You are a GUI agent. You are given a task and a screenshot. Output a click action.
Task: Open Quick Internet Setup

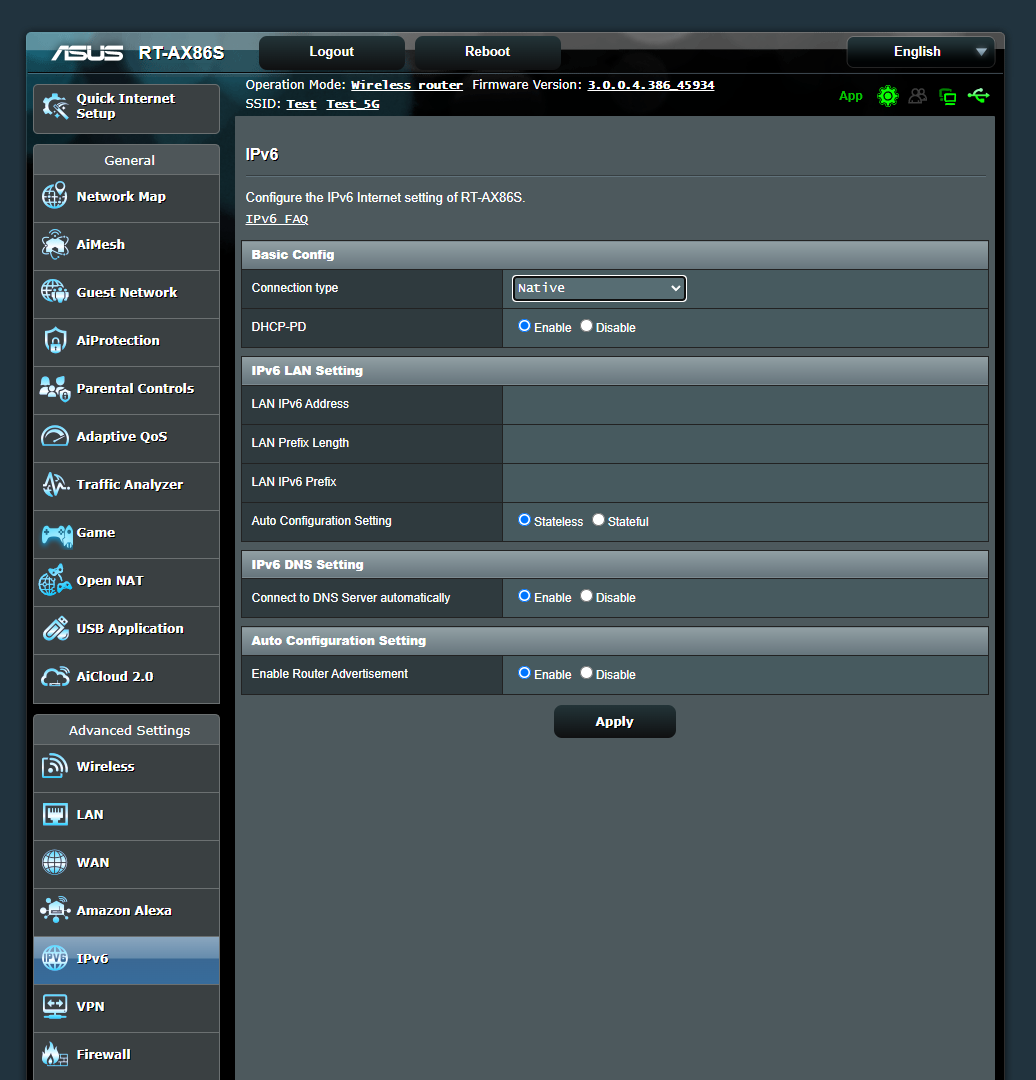126,106
